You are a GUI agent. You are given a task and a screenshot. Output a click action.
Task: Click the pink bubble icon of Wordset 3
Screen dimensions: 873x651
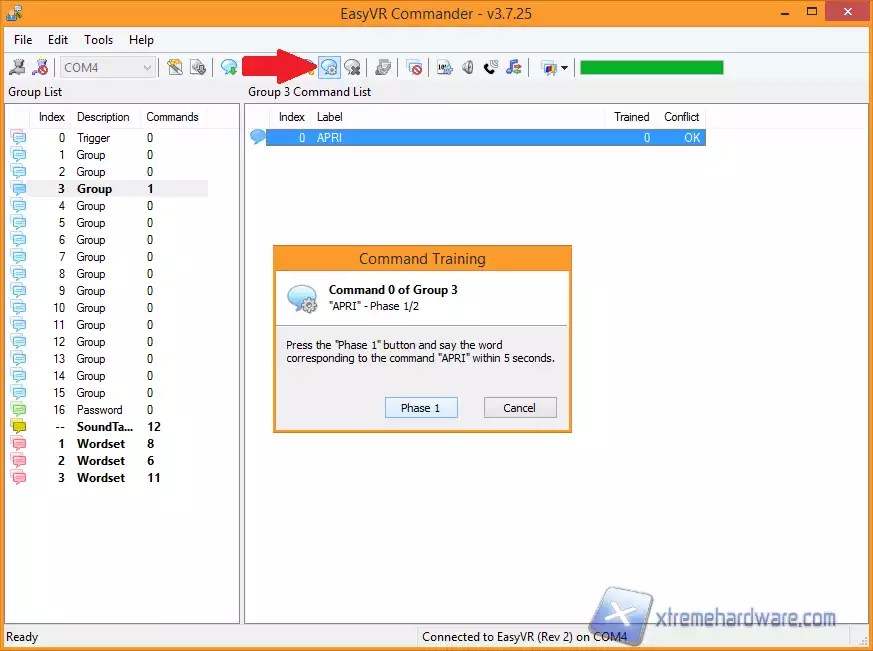tap(18, 478)
